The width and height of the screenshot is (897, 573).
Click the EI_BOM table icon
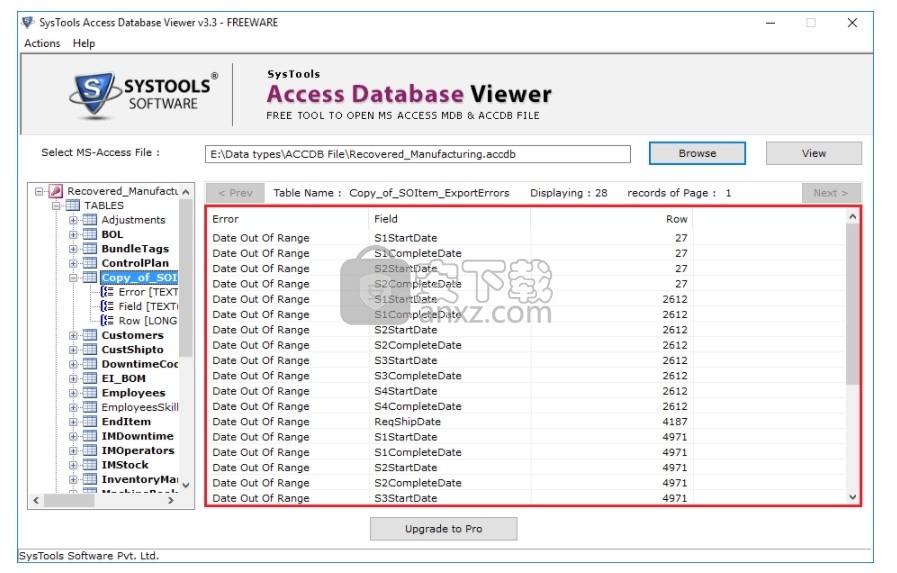click(x=90, y=379)
